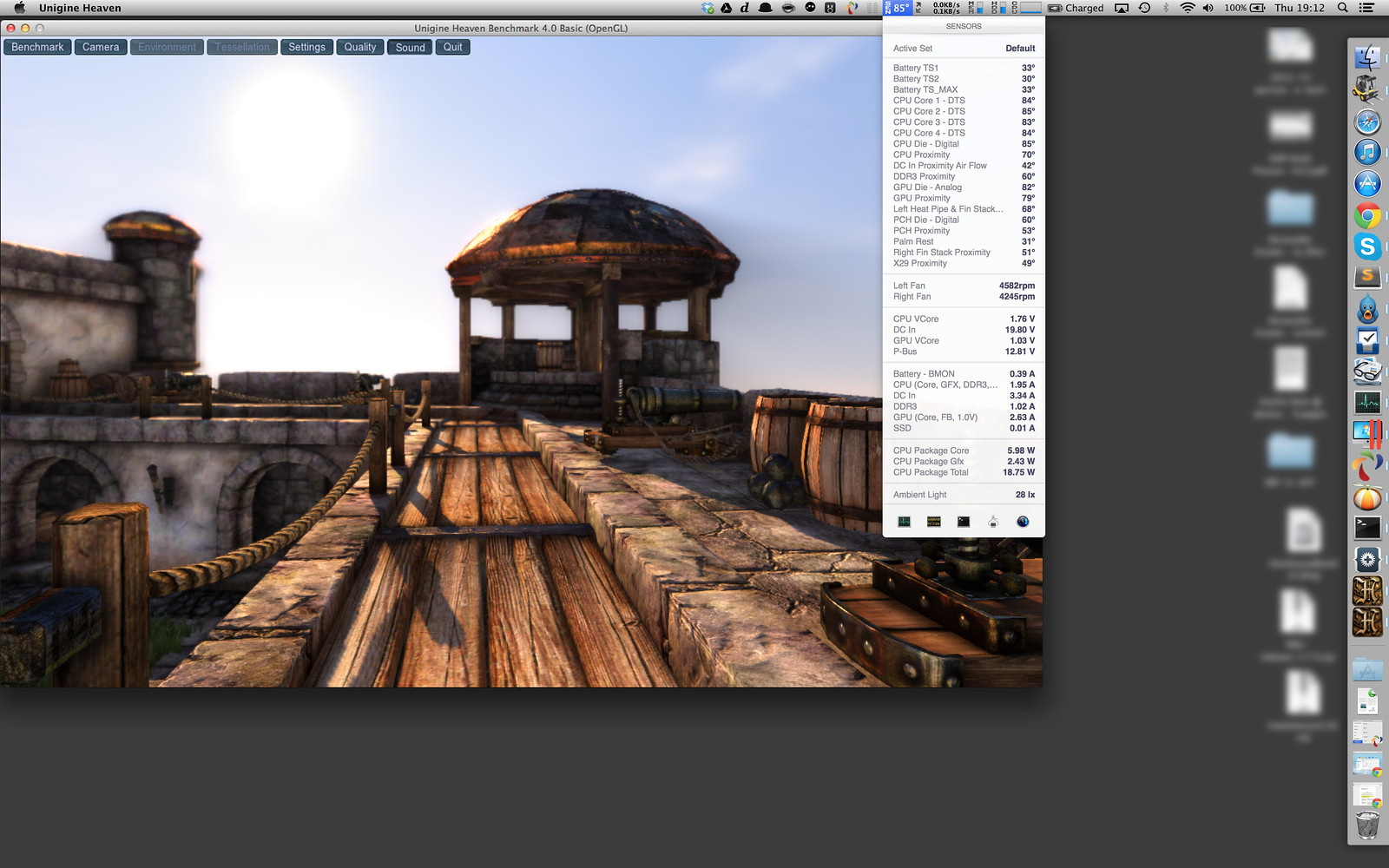
Task: Launch Skype from the Dock
Action: pos(1367,247)
